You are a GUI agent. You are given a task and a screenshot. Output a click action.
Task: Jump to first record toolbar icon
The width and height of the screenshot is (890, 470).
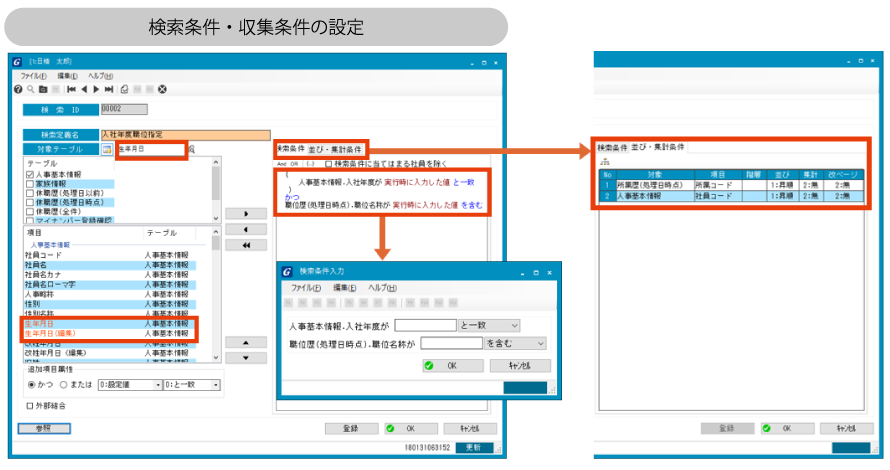pyautogui.click(x=72, y=89)
